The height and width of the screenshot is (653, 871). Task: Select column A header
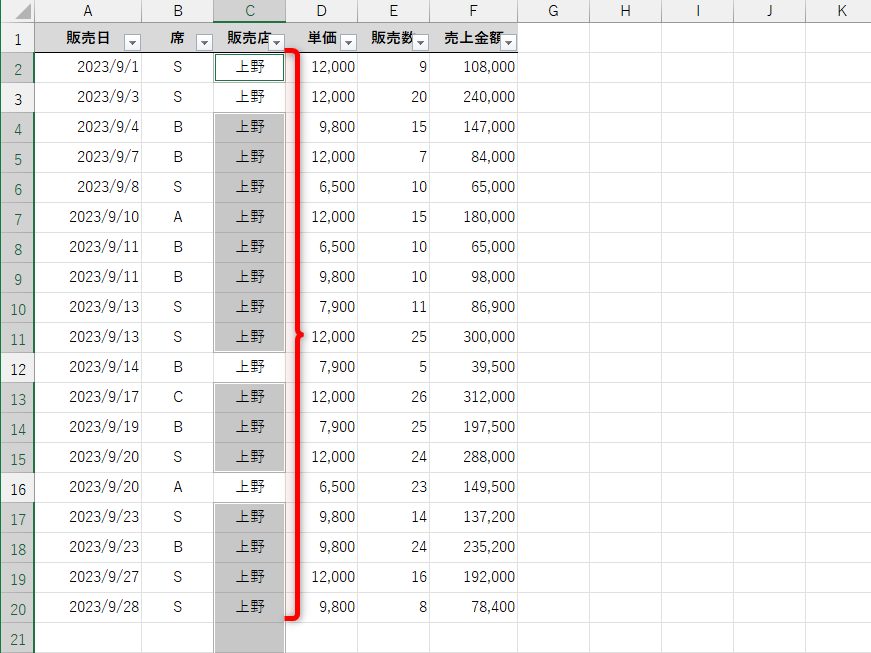tap(88, 11)
